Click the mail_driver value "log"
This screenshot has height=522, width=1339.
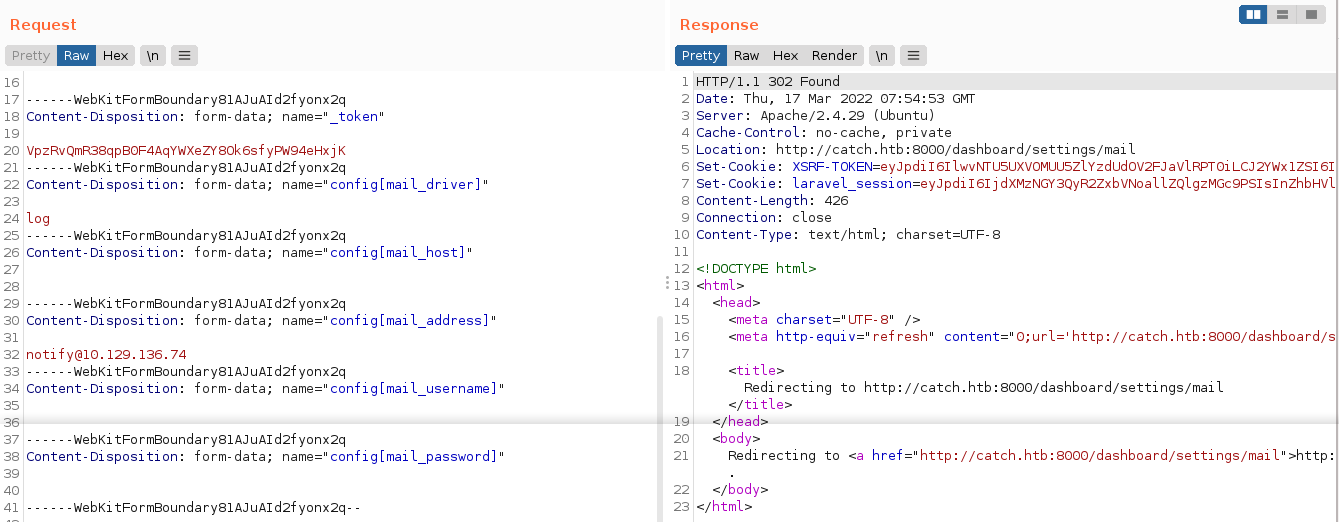click(38, 219)
